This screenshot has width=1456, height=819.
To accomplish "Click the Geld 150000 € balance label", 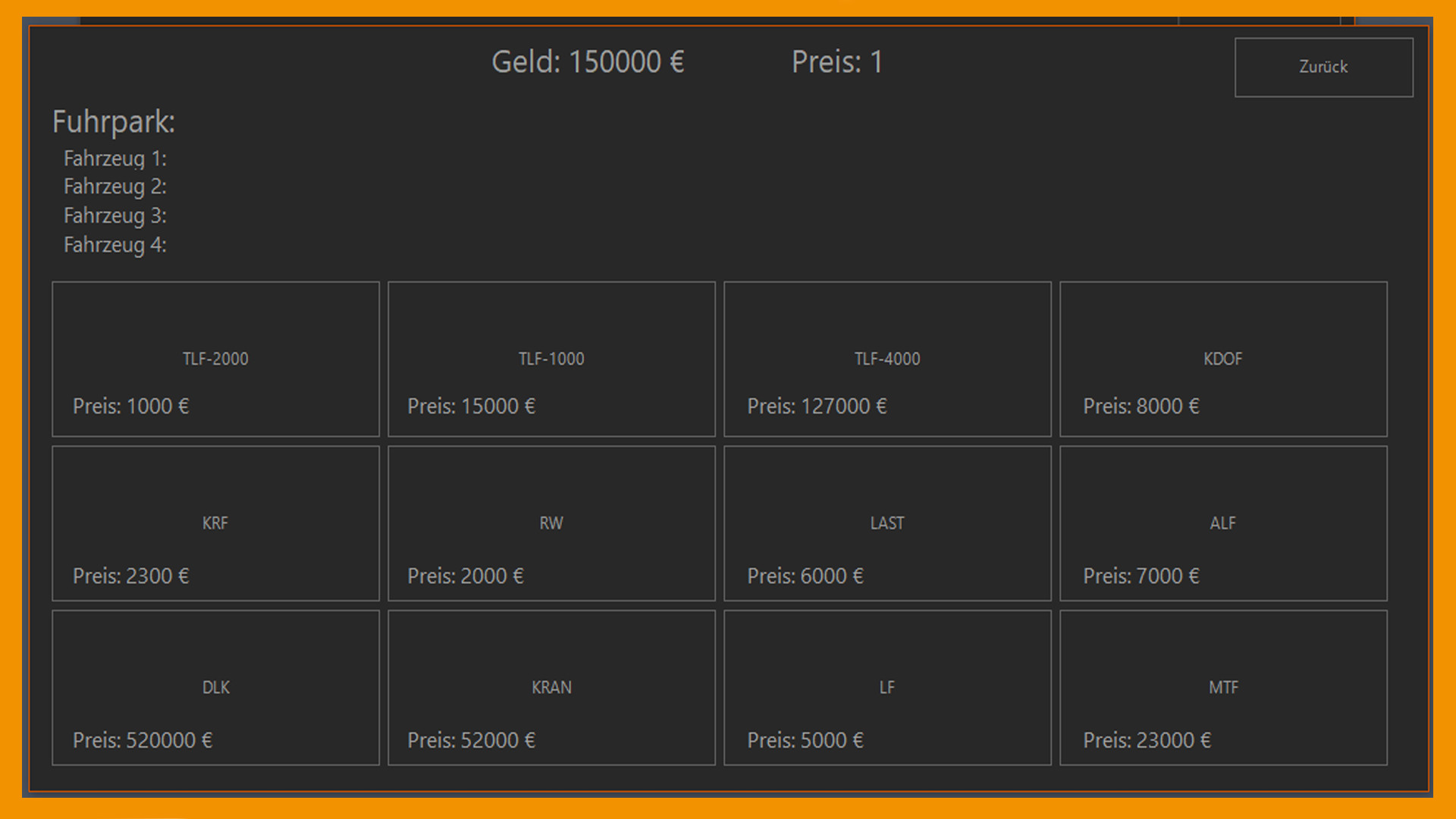I will 588,62.
